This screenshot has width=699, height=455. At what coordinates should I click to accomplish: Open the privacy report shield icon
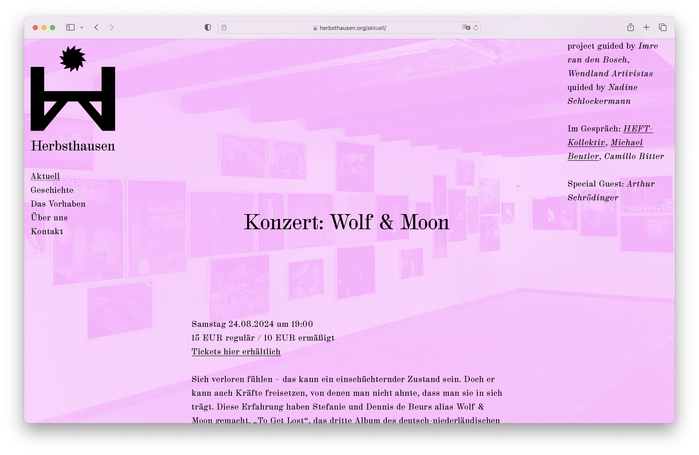208,28
